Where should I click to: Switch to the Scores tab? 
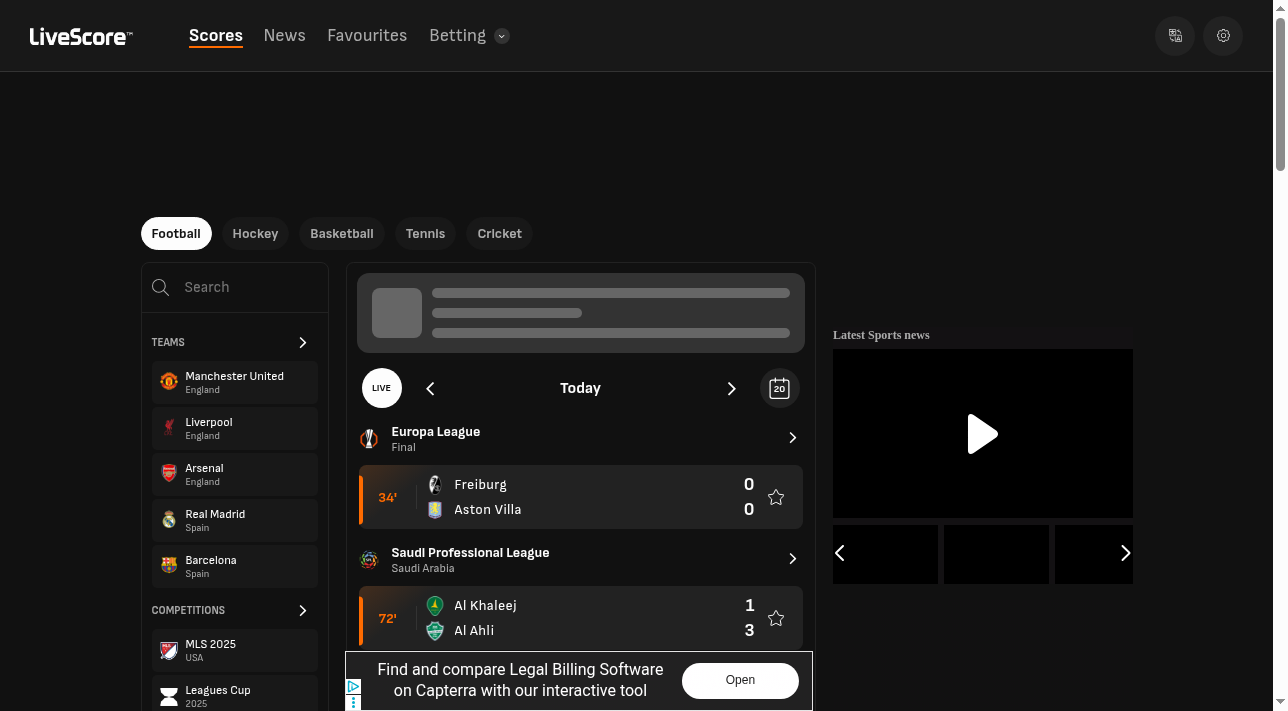coord(216,35)
